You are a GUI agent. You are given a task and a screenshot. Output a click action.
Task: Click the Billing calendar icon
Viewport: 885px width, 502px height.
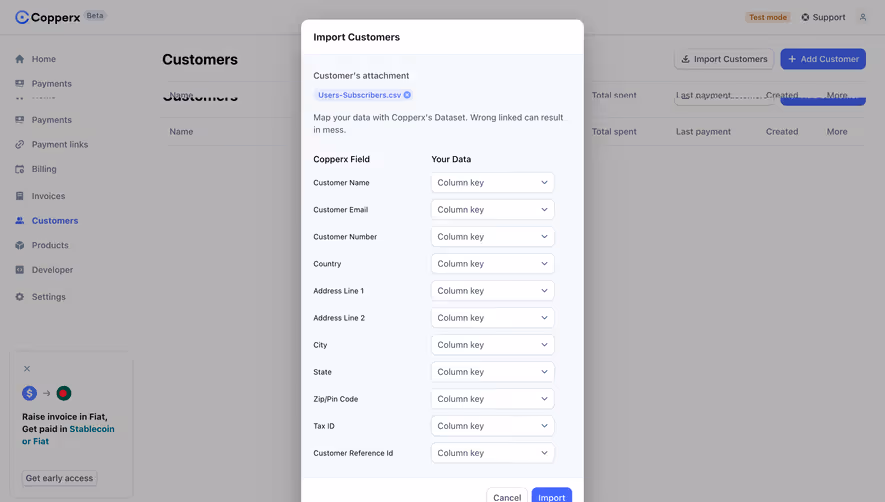tap(20, 169)
